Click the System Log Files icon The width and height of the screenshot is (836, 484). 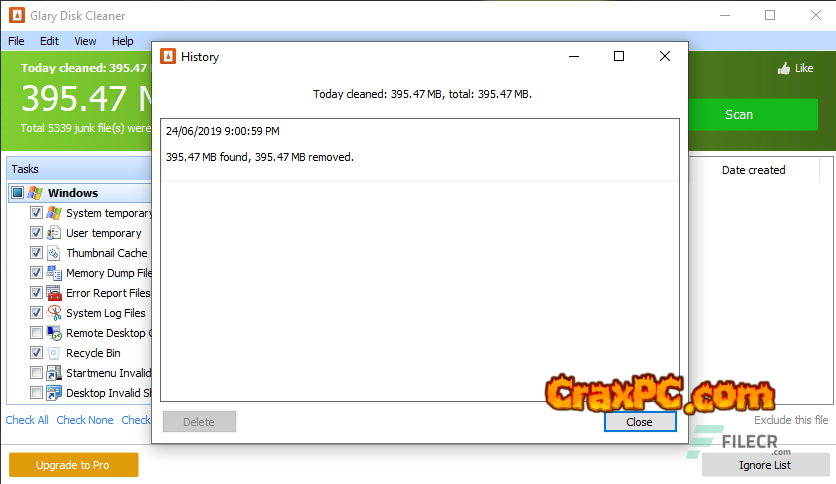(54, 313)
